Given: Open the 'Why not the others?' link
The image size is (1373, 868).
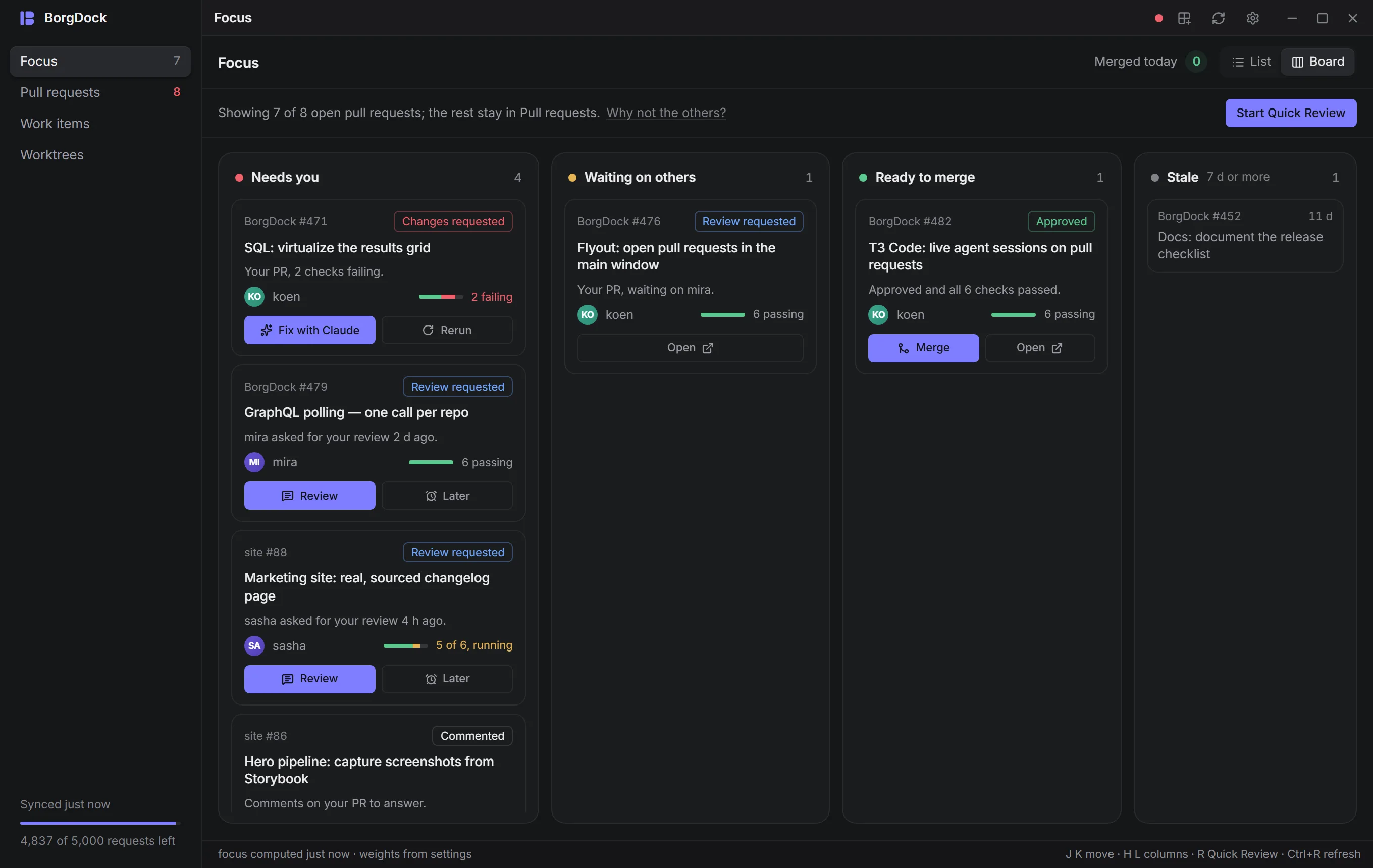Looking at the screenshot, I should tap(666, 113).
